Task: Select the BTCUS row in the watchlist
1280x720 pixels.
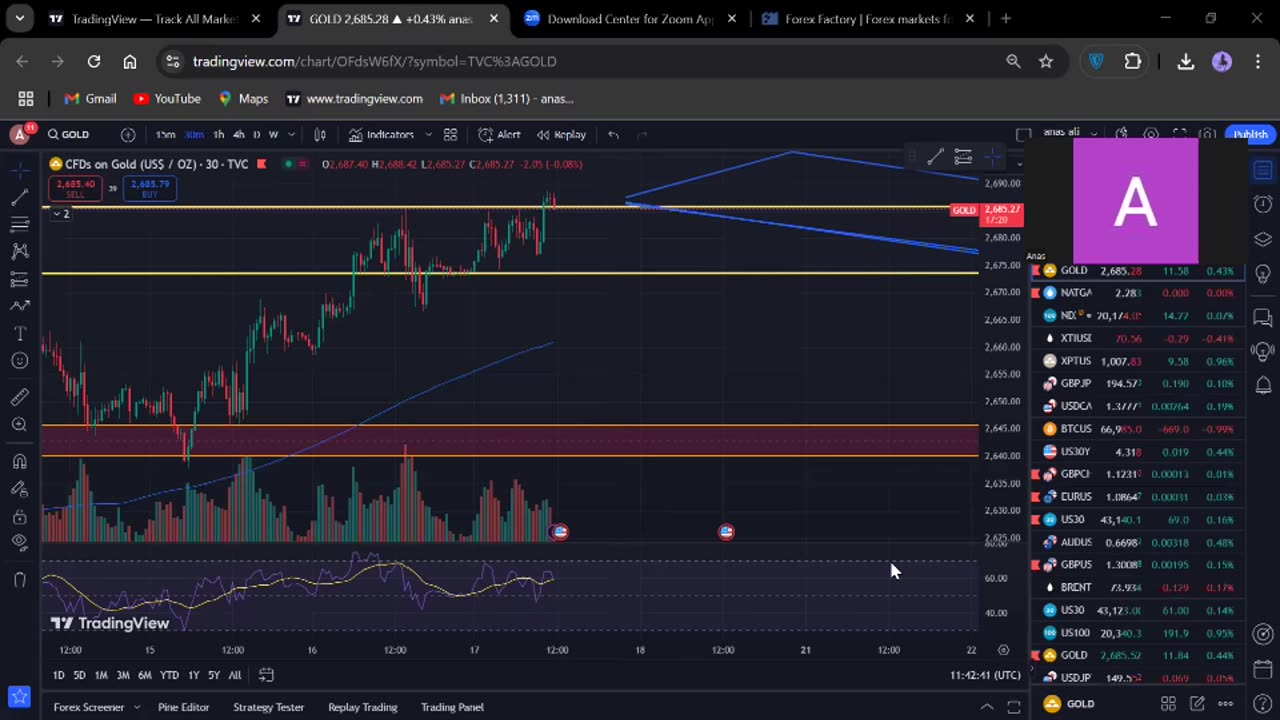Action: click(x=1138, y=428)
